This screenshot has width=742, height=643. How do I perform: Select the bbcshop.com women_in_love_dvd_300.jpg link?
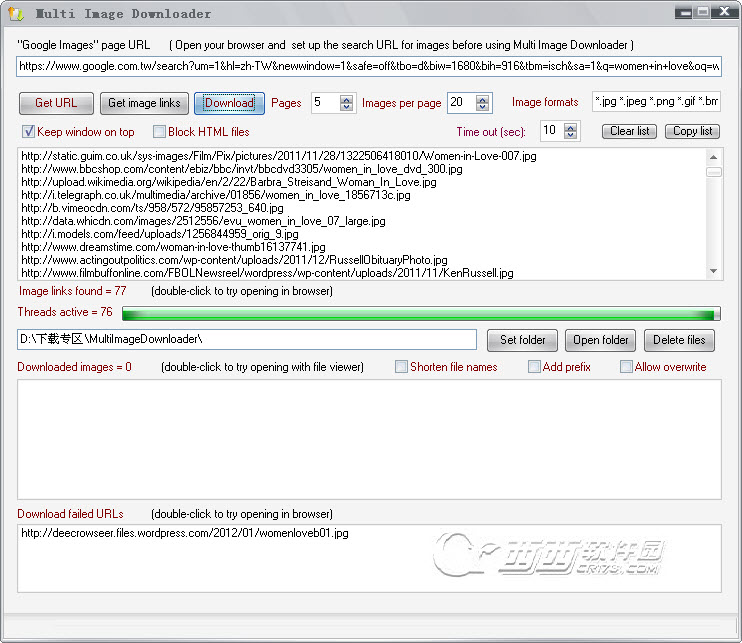[242, 169]
